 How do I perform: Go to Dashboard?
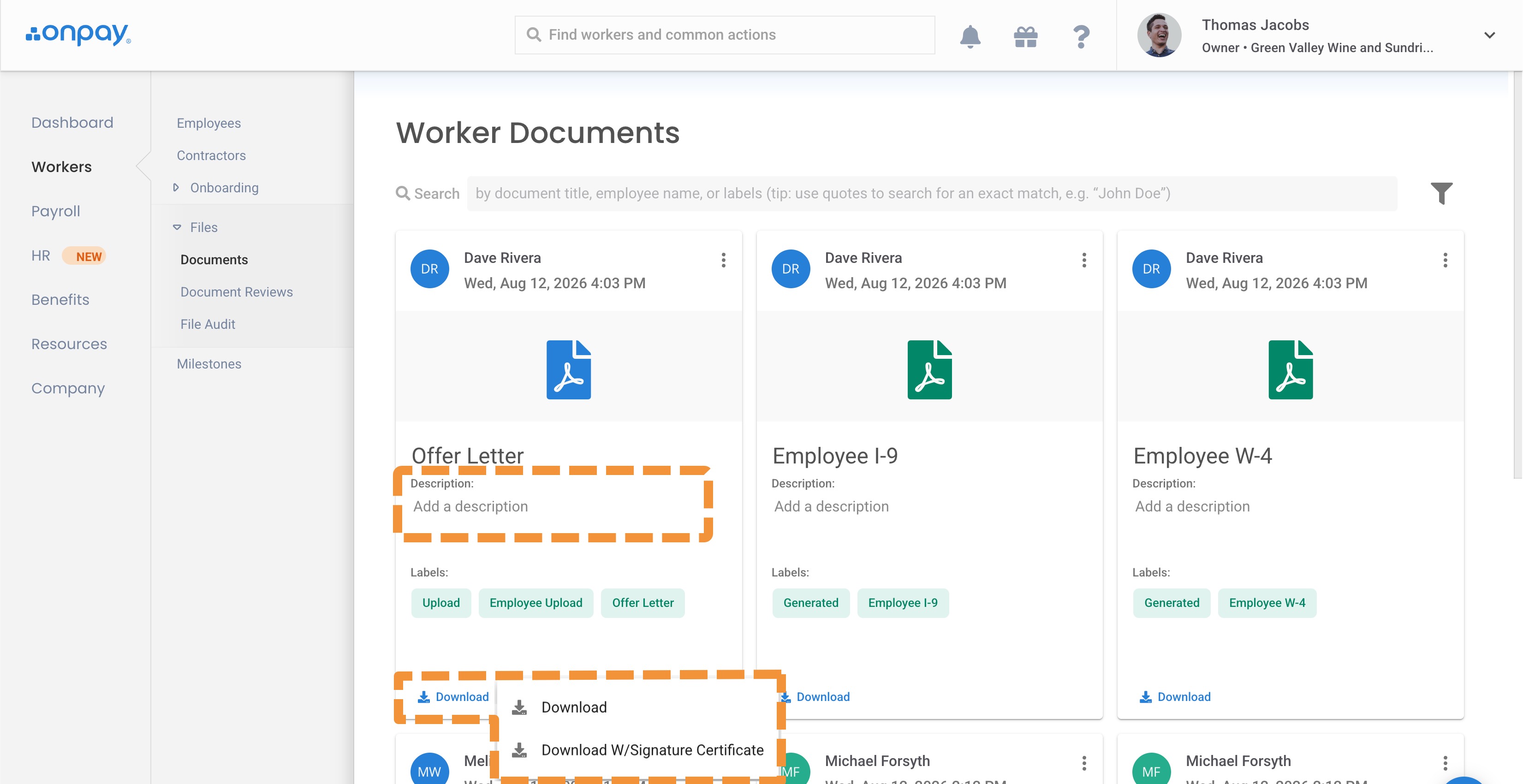pos(72,122)
